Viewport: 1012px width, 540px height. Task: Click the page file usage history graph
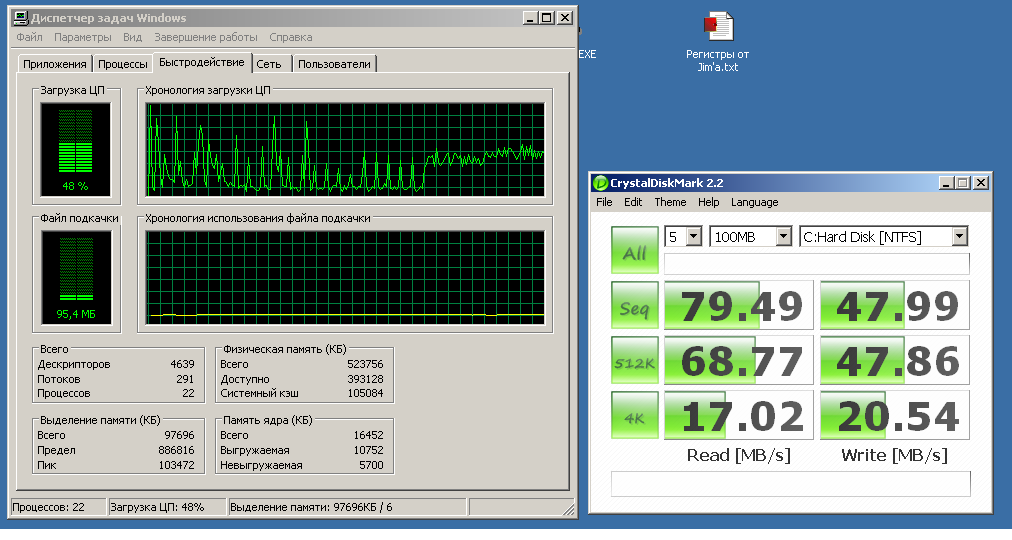click(345, 278)
